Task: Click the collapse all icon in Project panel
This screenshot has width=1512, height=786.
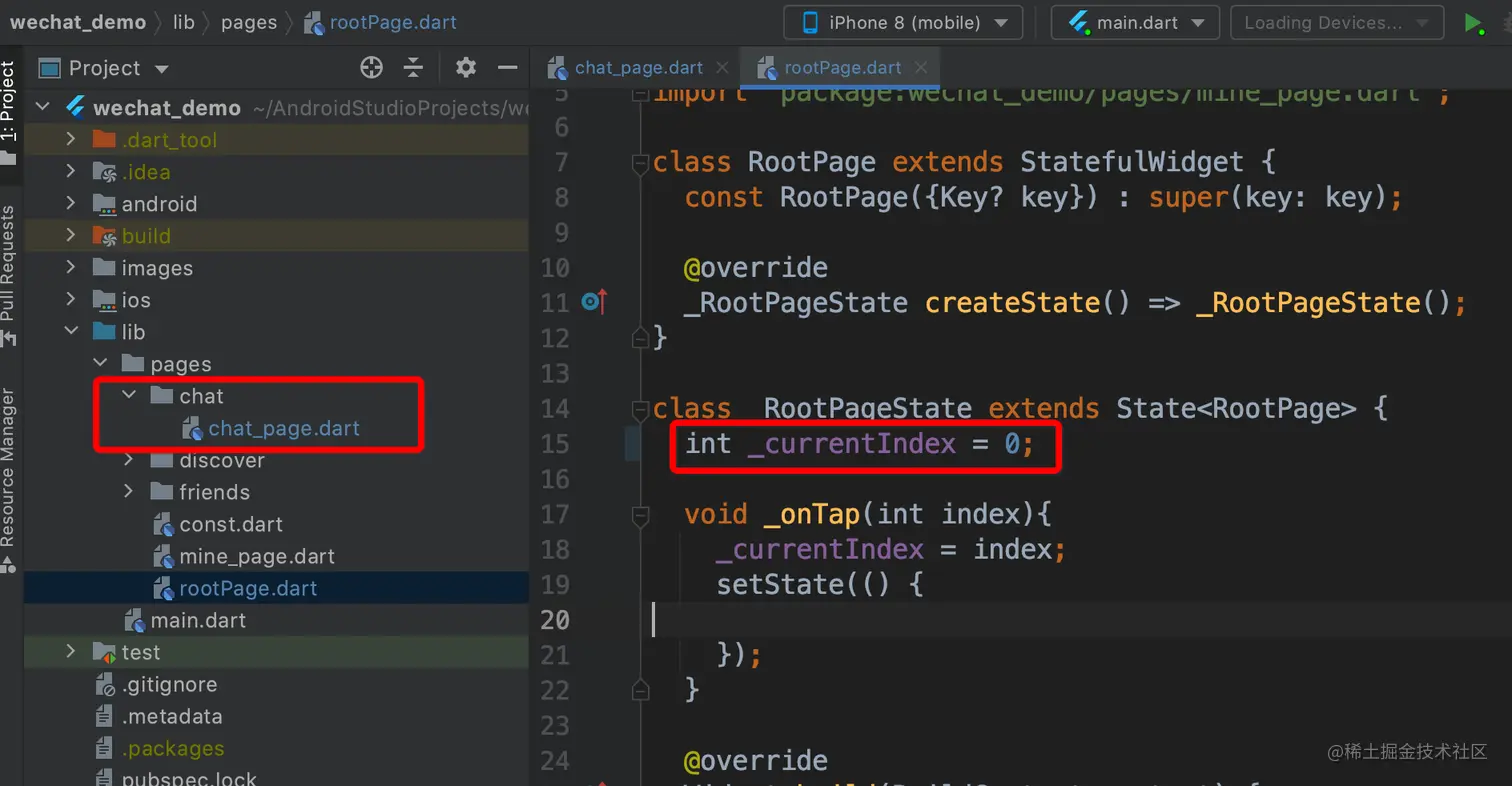Action: [x=414, y=68]
